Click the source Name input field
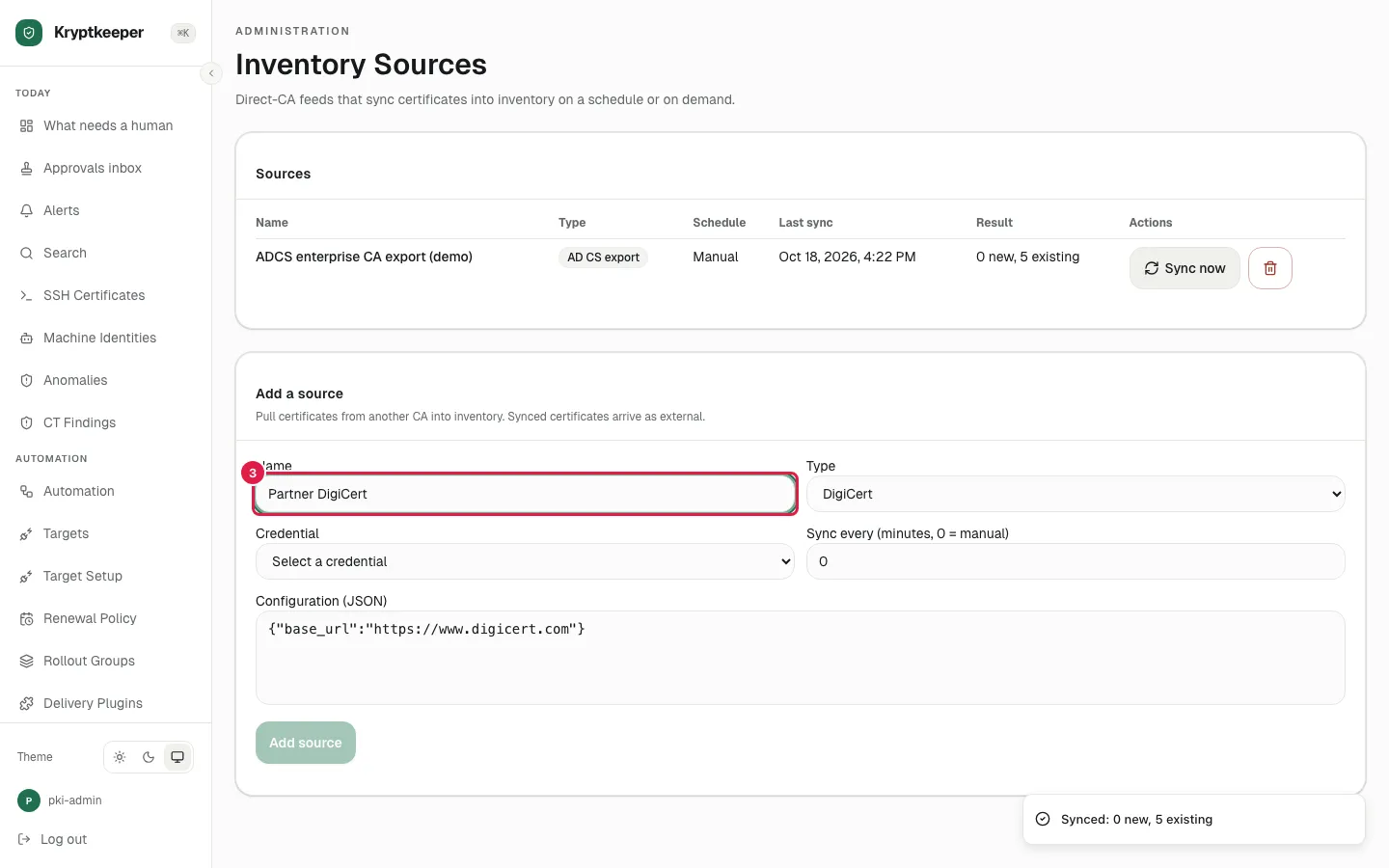The height and width of the screenshot is (868, 1389). [526, 494]
